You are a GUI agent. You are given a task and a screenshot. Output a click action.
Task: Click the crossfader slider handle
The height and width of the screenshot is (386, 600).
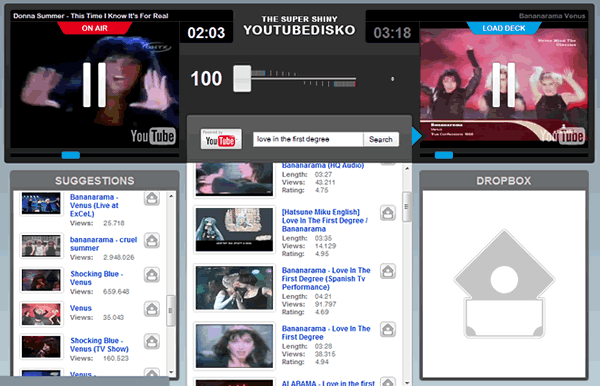pyautogui.click(x=242, y=78)
